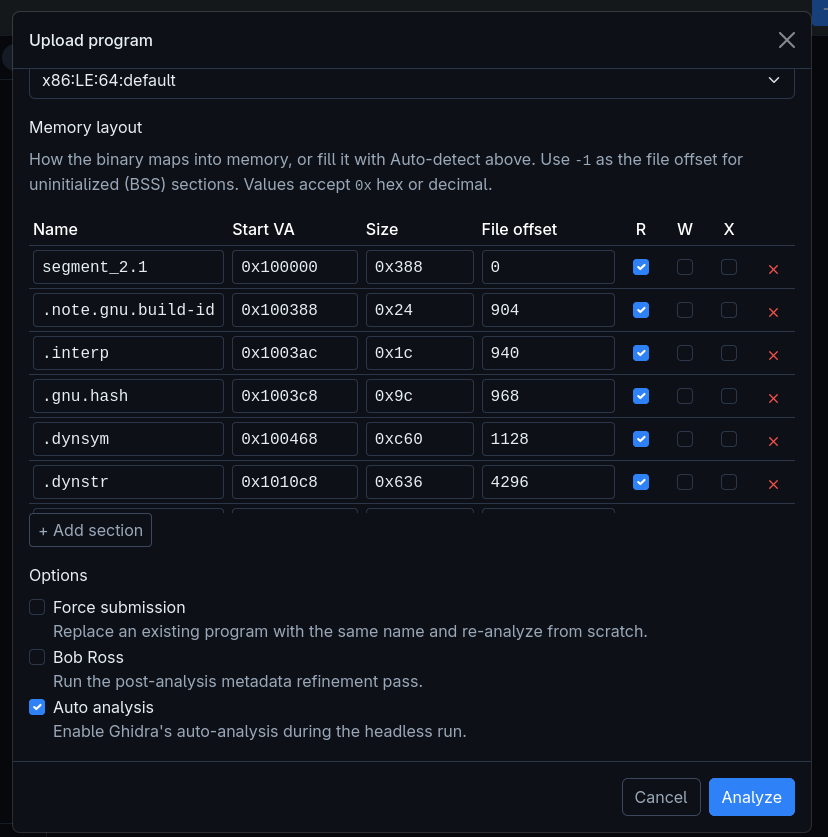Edit the File offset field 904
828x837 pixels.
(548, 310)
